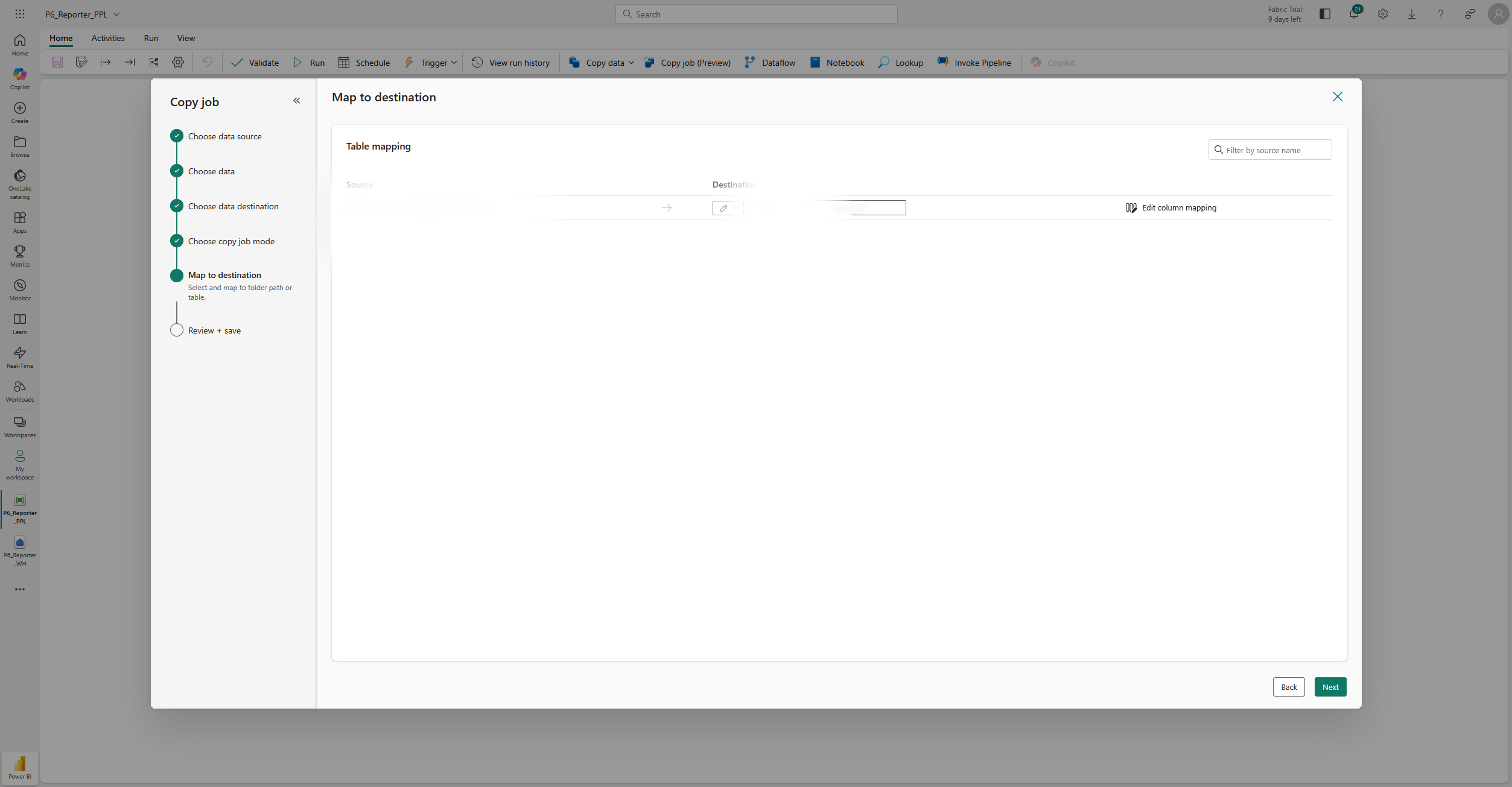Run the copy job pipeline

point(309,62)
